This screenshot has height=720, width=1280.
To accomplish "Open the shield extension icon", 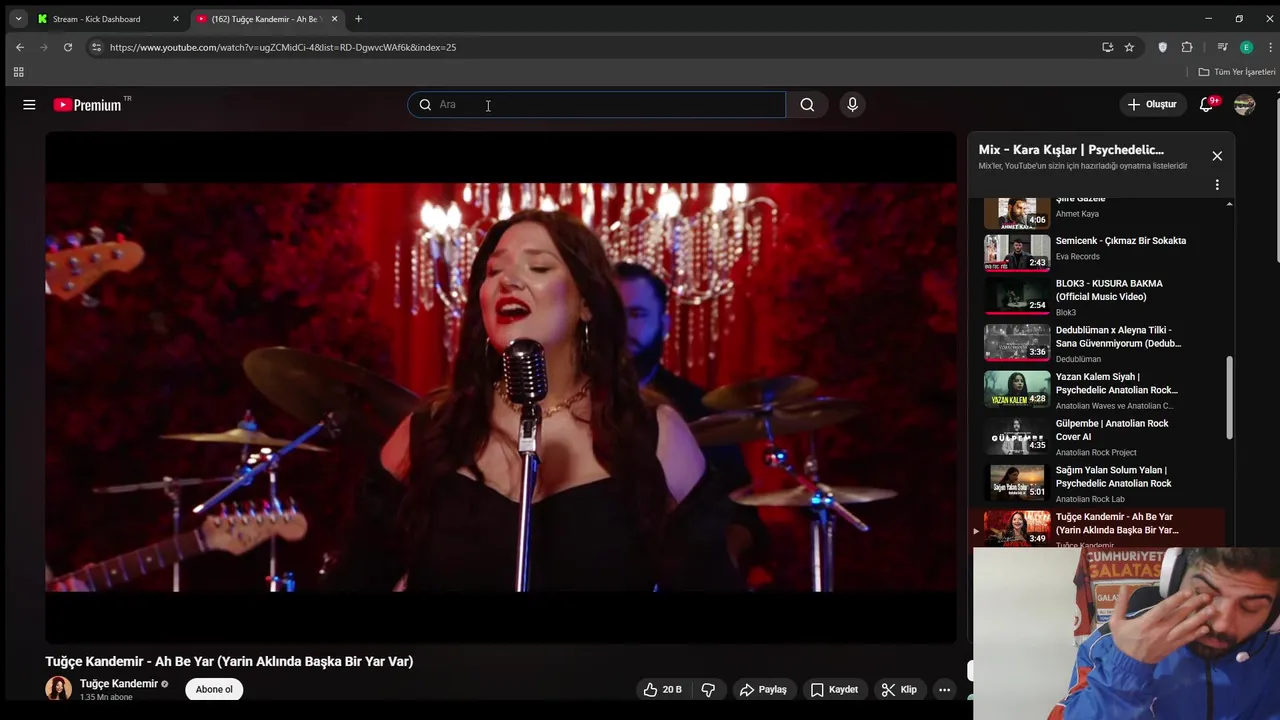I will pyautogui.click(x=1162, y=47).
